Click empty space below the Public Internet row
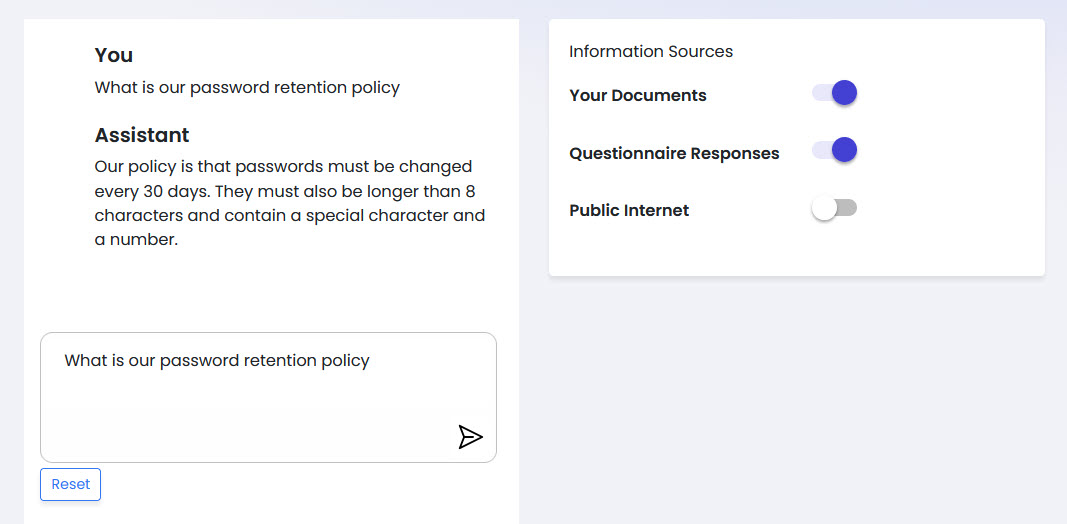This screenshot has width=1067, height=524. click(796, 252)
